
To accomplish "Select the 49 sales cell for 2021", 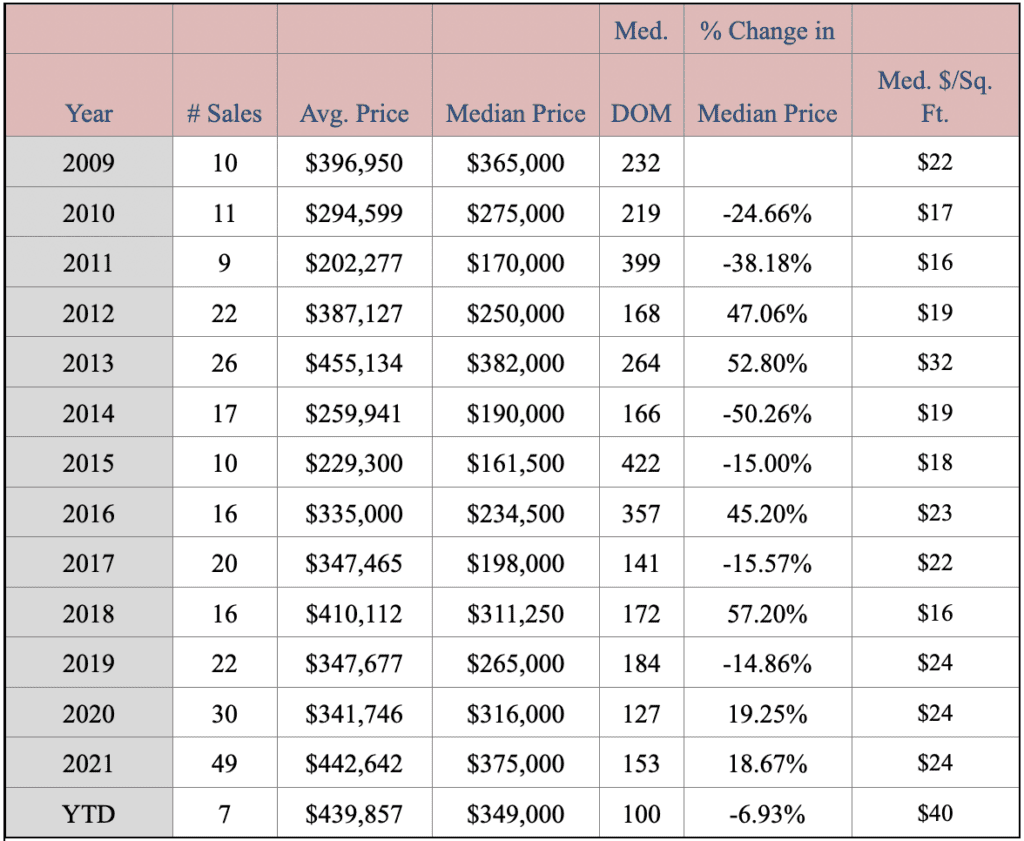I will point(224,763).
